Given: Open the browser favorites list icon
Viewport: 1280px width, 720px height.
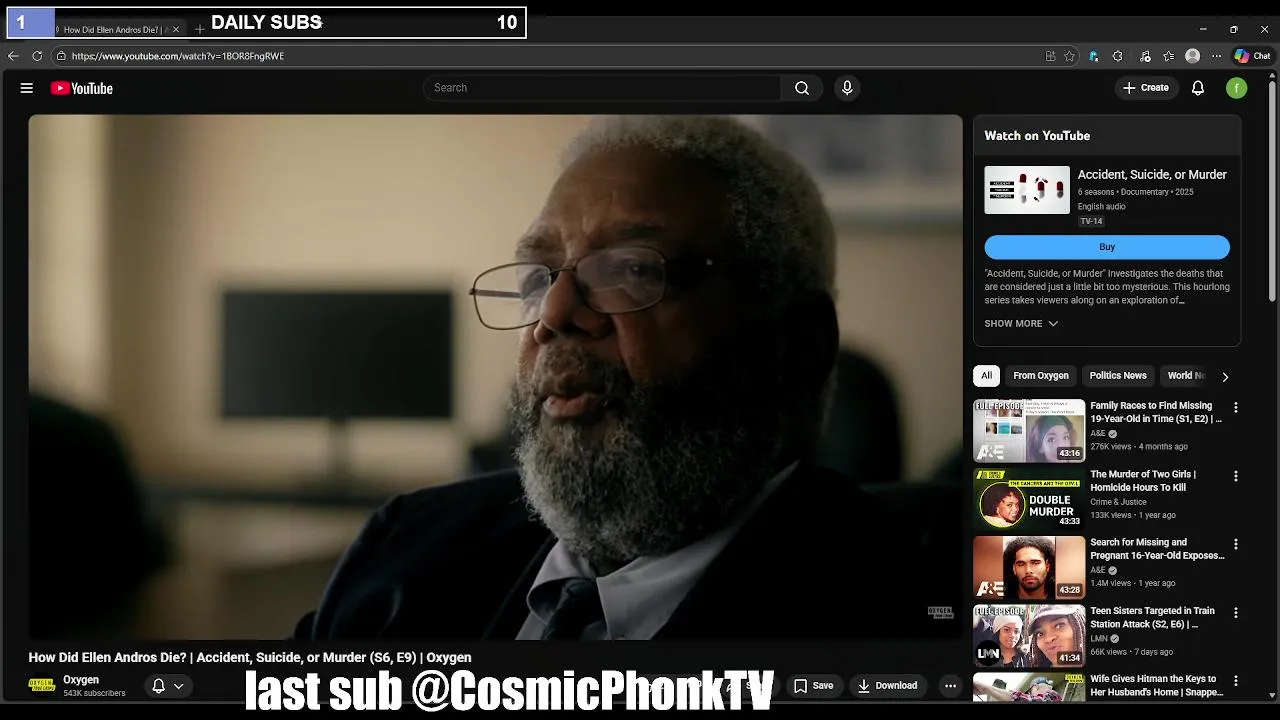Looking at the screenshot, I should (x=1168, y=56).
